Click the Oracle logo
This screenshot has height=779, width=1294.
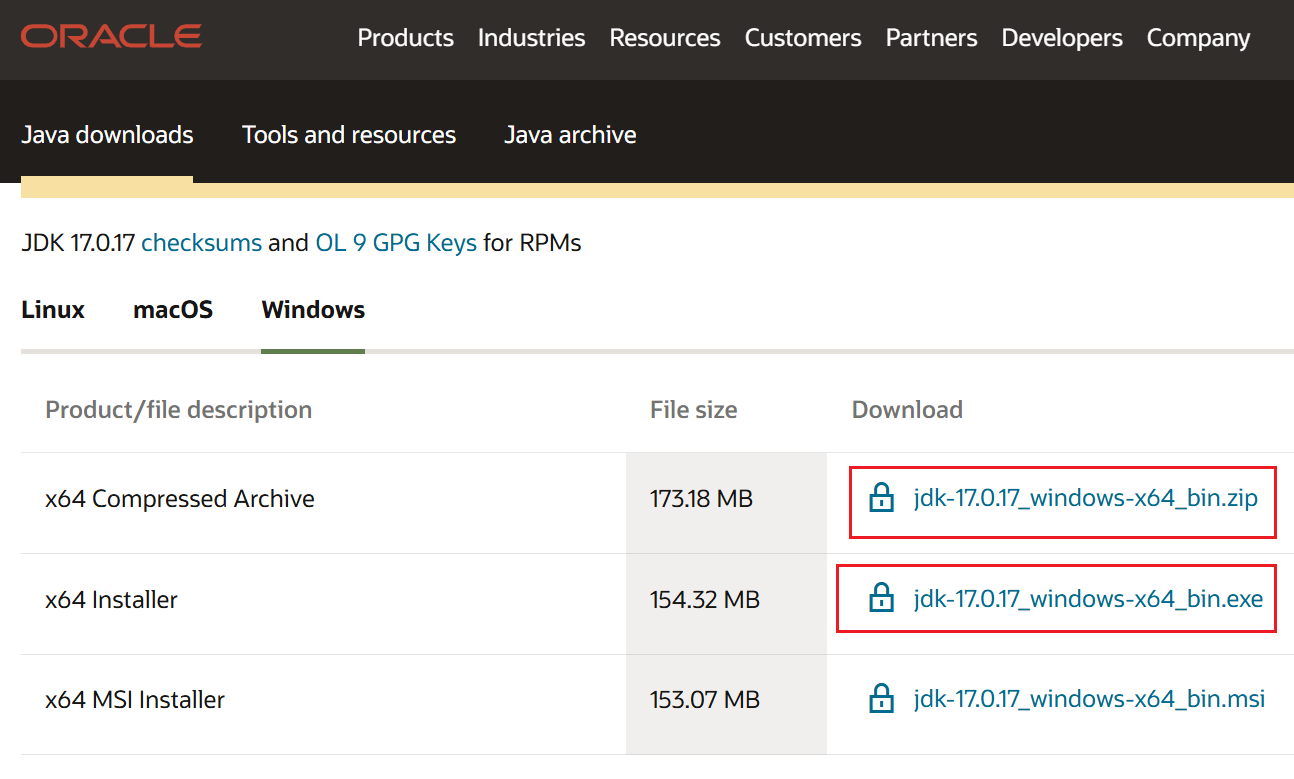coord(111,37)
